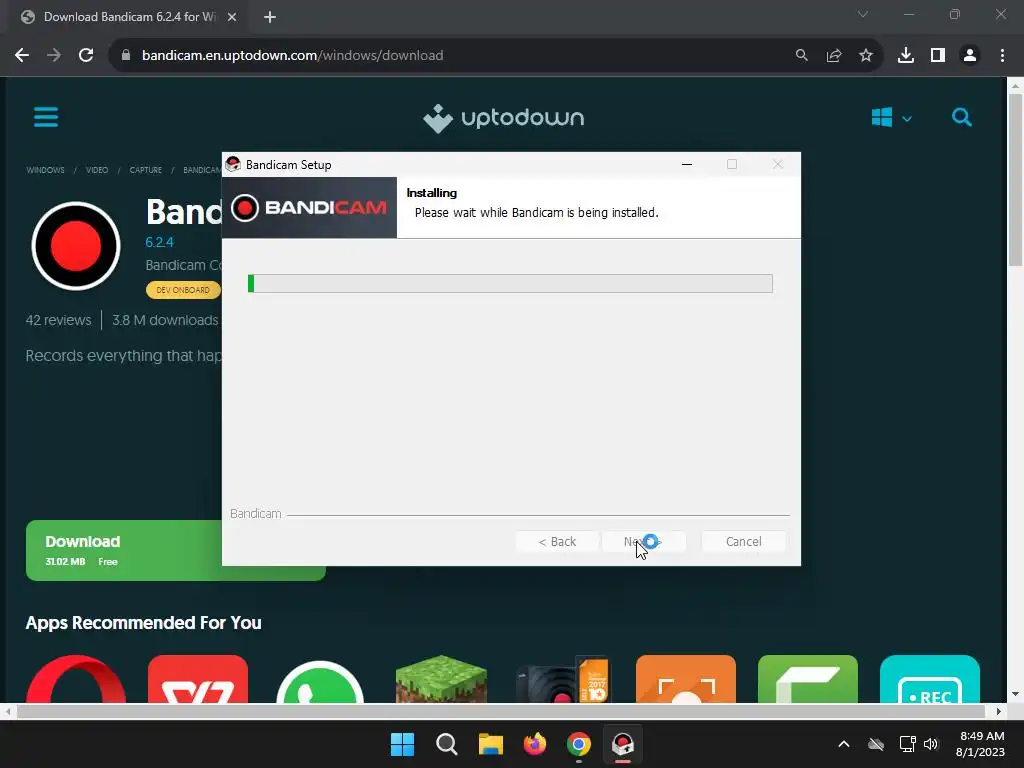
Task: Cancel the Bandicam installation
Action: (x=743, y=541)
